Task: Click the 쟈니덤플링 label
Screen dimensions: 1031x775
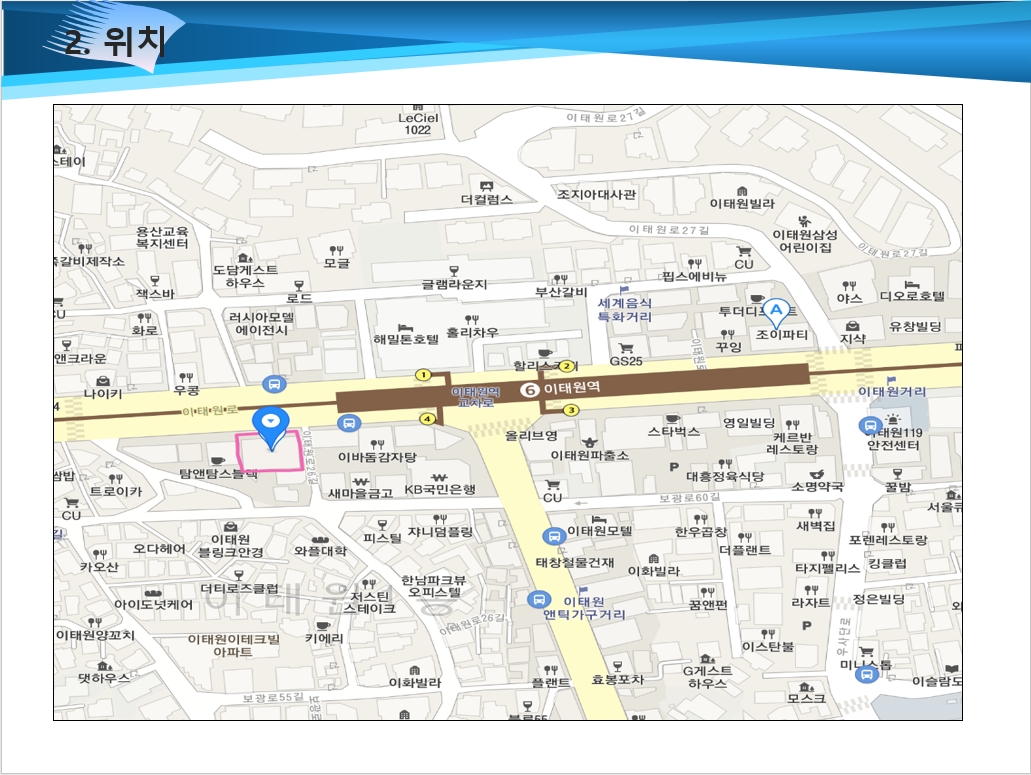Action: pyautogui.click(x=441, y=532)
